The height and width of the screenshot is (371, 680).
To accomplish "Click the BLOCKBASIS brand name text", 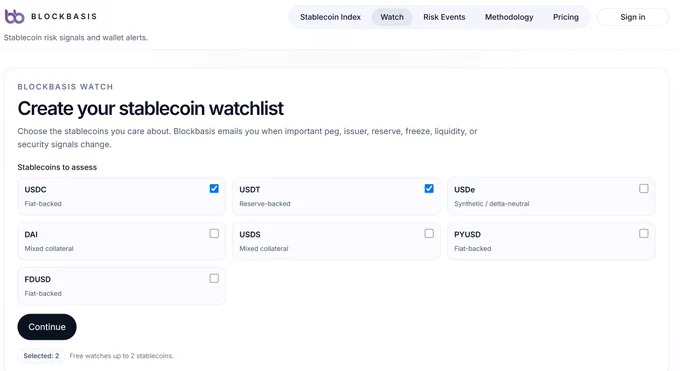I will [64, 16].
